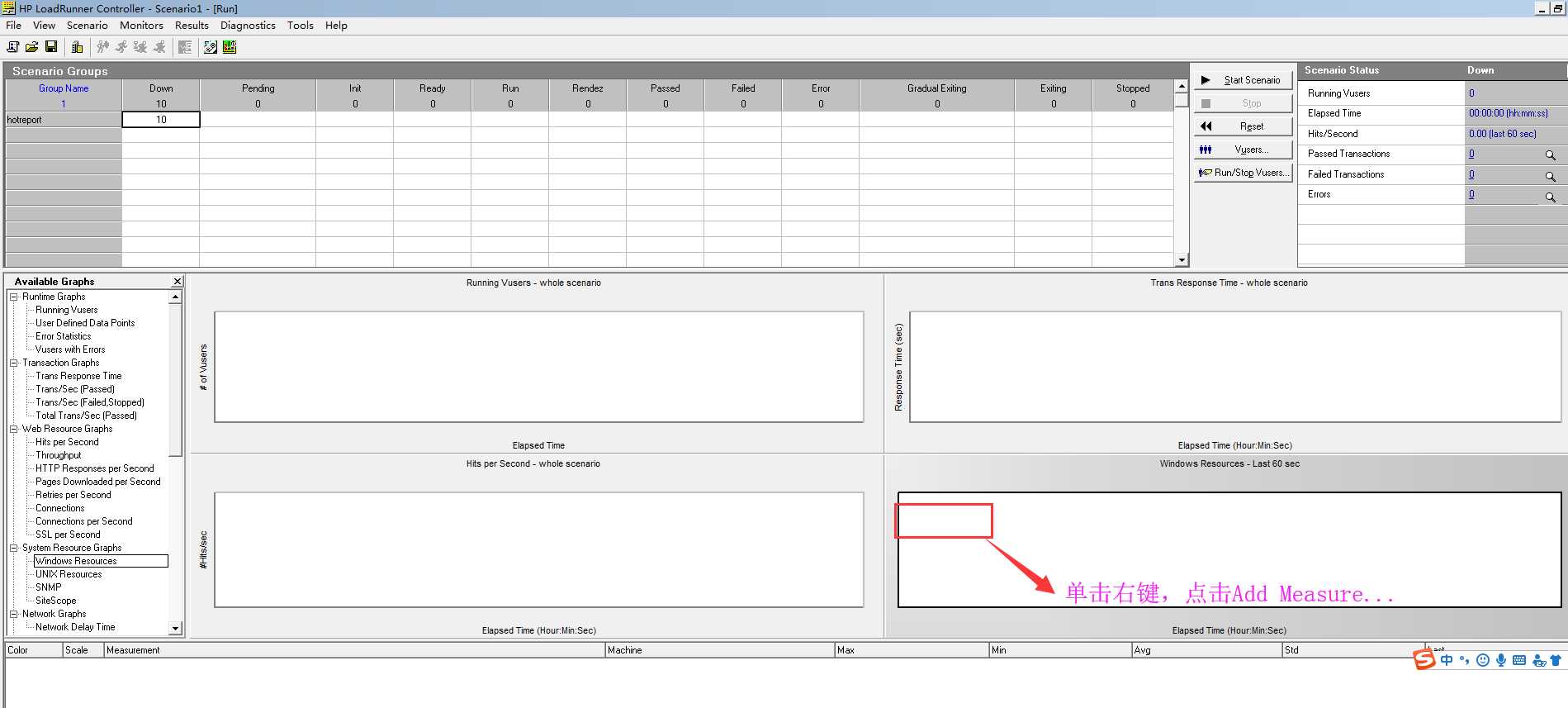Click magnifier beside Errors
This screenshot has width=1568, height=708.
click(x=1550, y=197)
